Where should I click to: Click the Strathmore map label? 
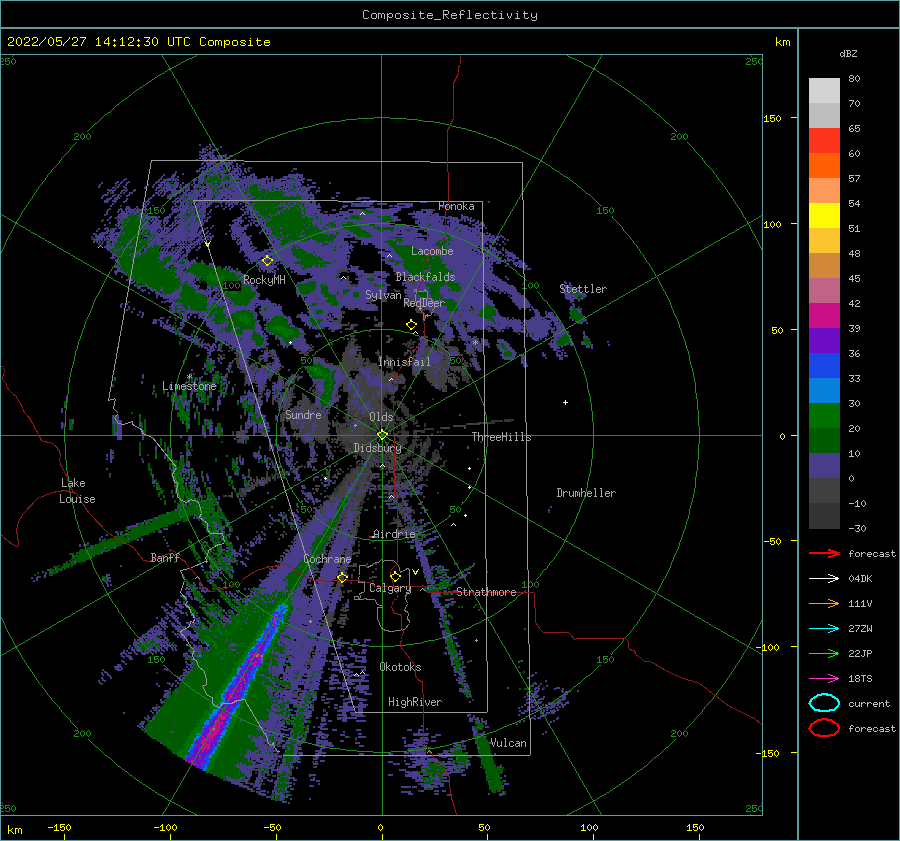[x=486, y=592]
